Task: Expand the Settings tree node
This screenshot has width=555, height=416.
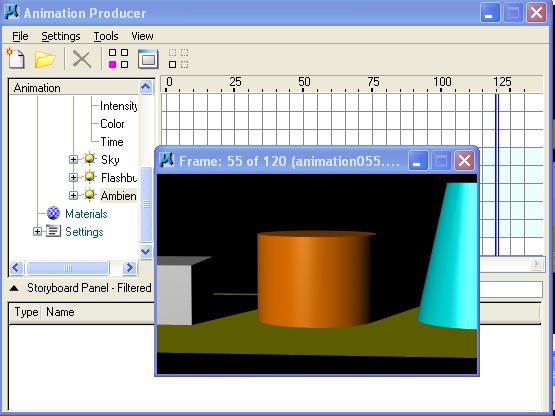Action: (37, 232)
